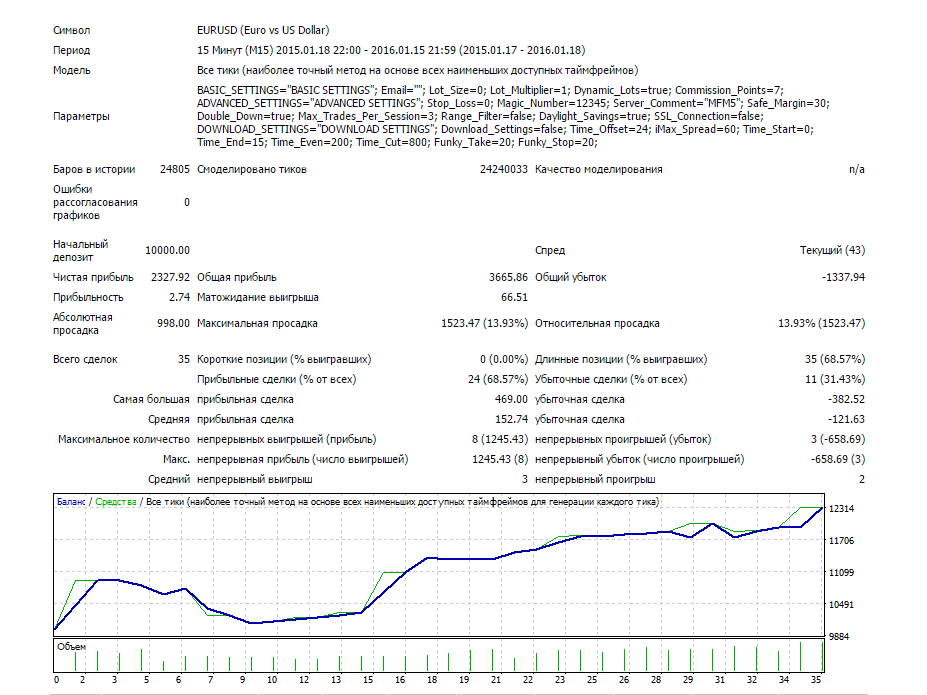Click the "Параметры" label

(x=81, y=116)
